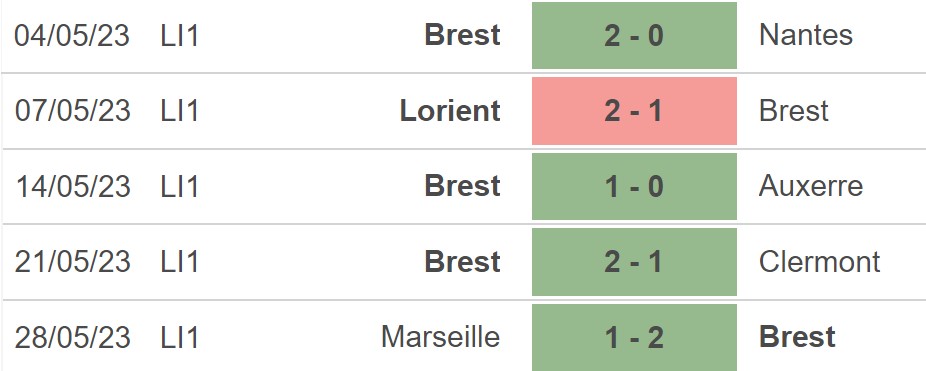The image size is (926, 371).
Task: Click LI1 league label on 14/05/23 row
Action: (180, 187)
